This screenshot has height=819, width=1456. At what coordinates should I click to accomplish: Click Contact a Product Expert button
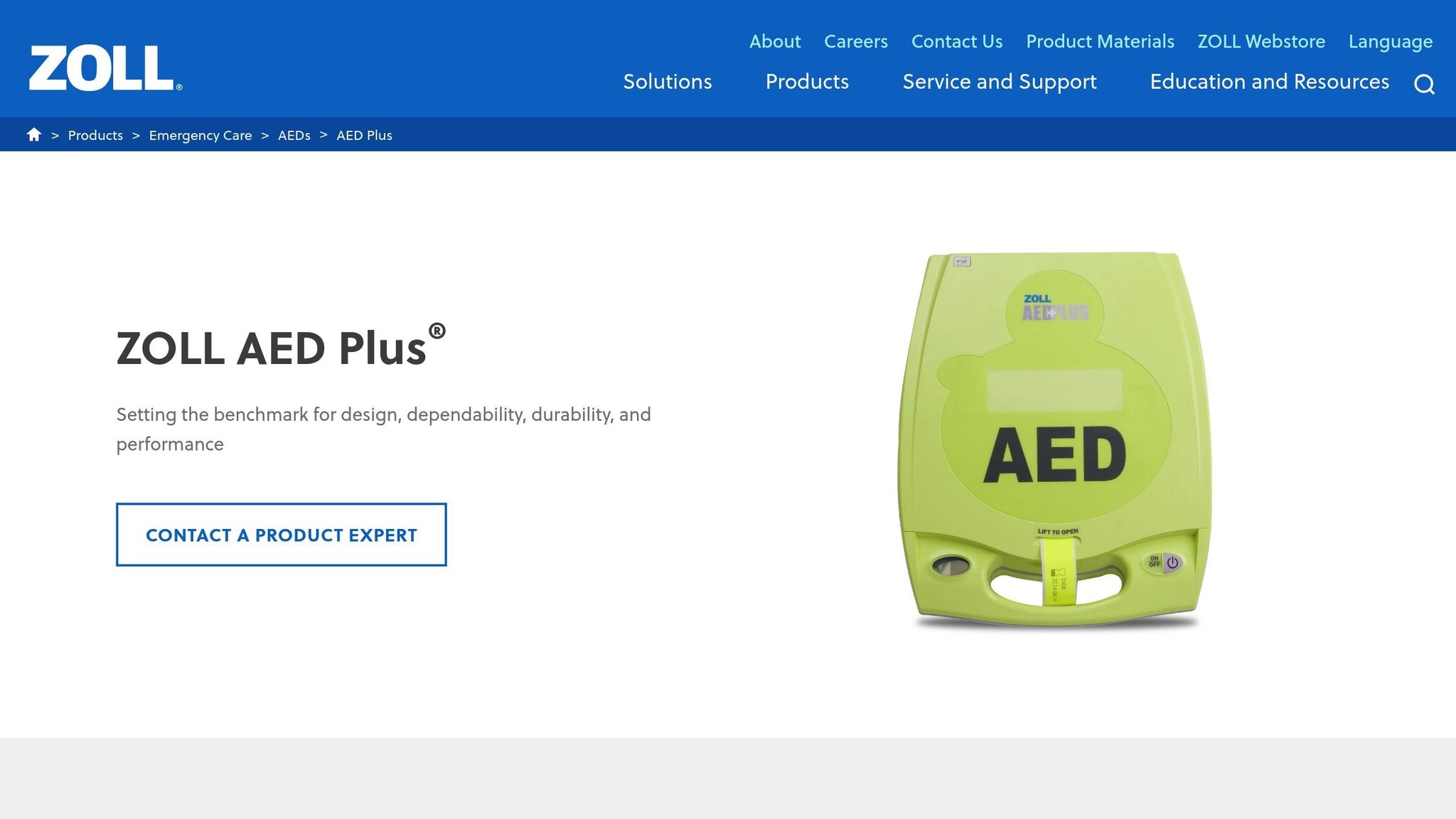(x=282, y=535)
